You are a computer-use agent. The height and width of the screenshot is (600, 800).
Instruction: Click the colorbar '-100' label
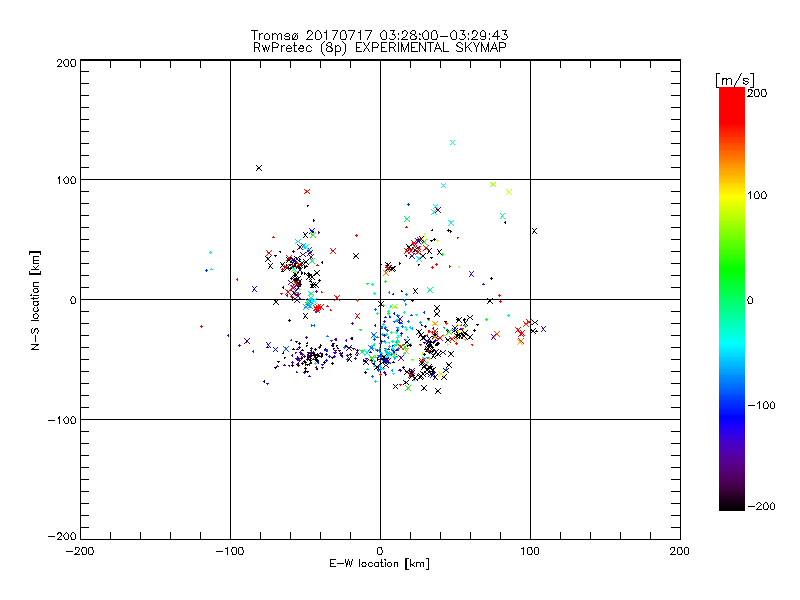pyautogui.click(x=762, y=406)
